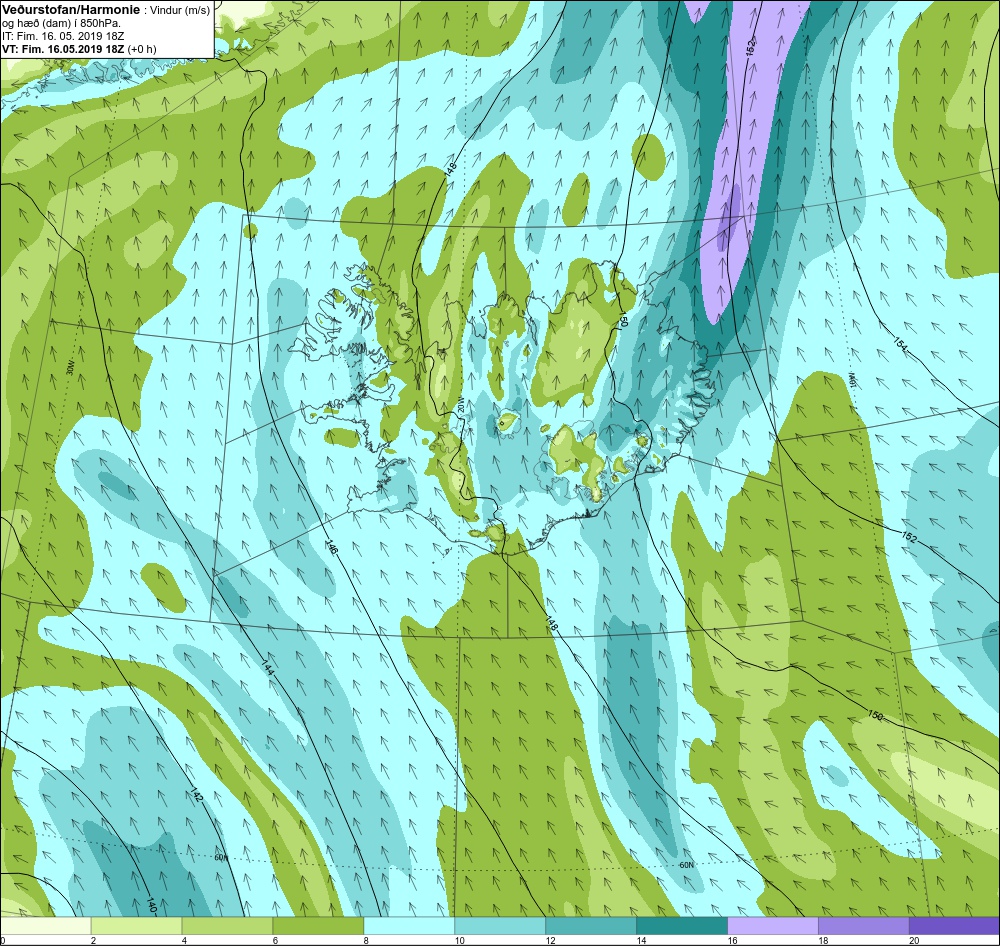Click the 148 contour label north of Iceland
The width and height of the screenshot is (1000, 946).
click(452, 169)
